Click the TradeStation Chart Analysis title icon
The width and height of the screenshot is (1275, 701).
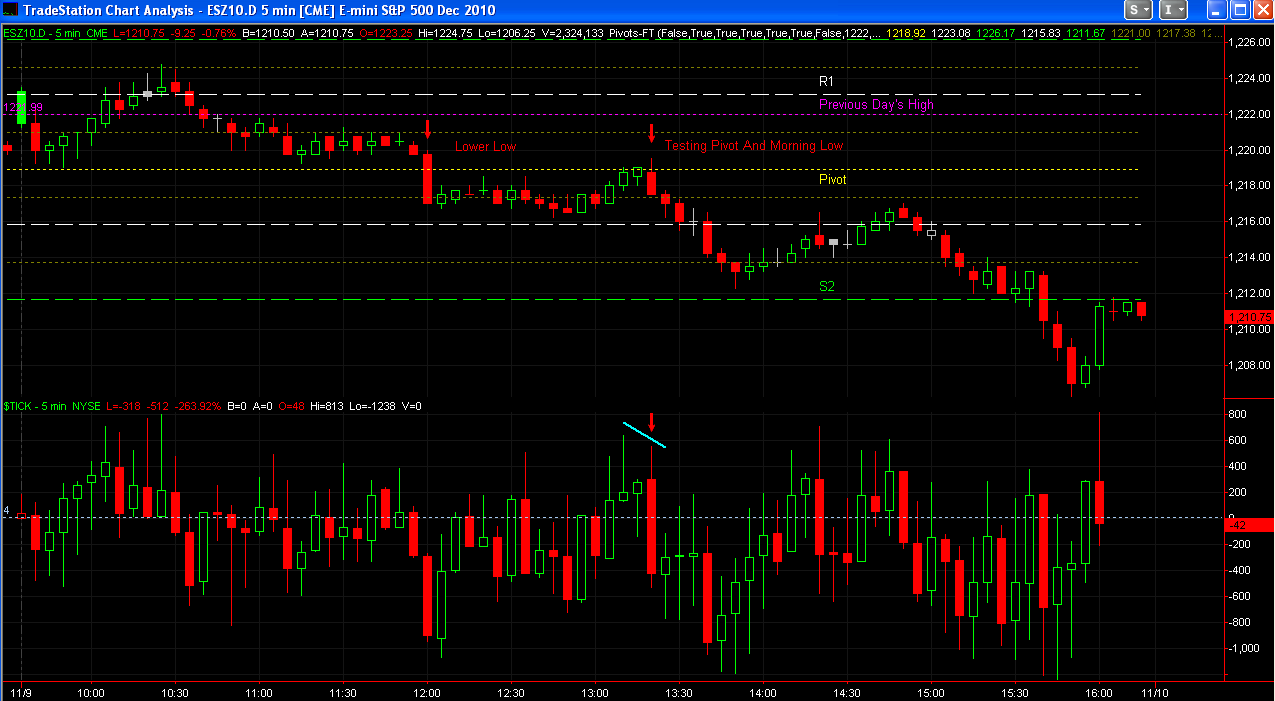coord(11,10)
